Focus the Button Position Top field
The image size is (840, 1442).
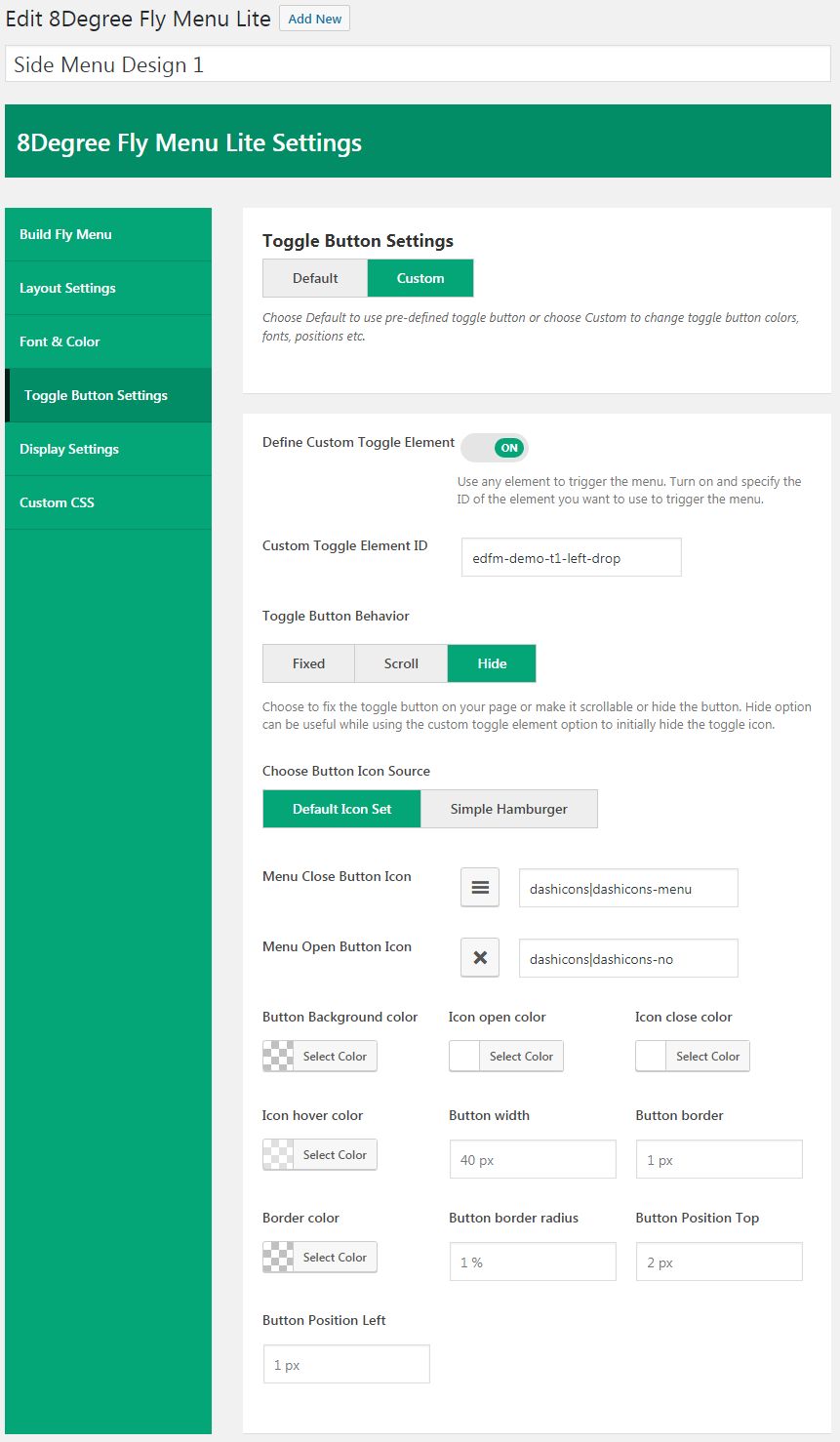[719, 1262]
